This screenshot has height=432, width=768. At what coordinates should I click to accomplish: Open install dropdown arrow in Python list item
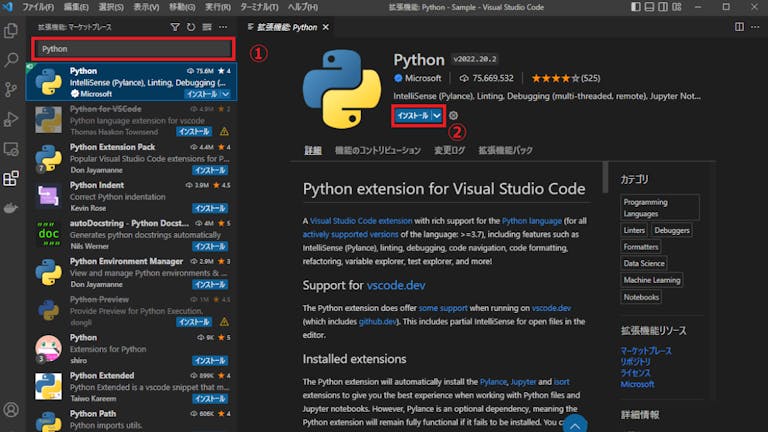coord(226,94)
